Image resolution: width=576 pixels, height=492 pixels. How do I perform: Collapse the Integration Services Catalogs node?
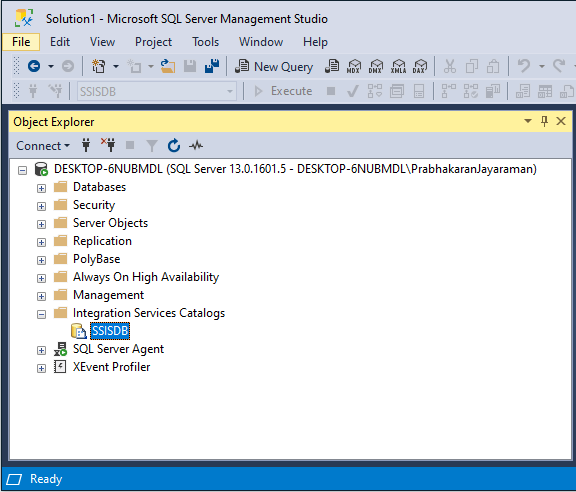(42, 315)
